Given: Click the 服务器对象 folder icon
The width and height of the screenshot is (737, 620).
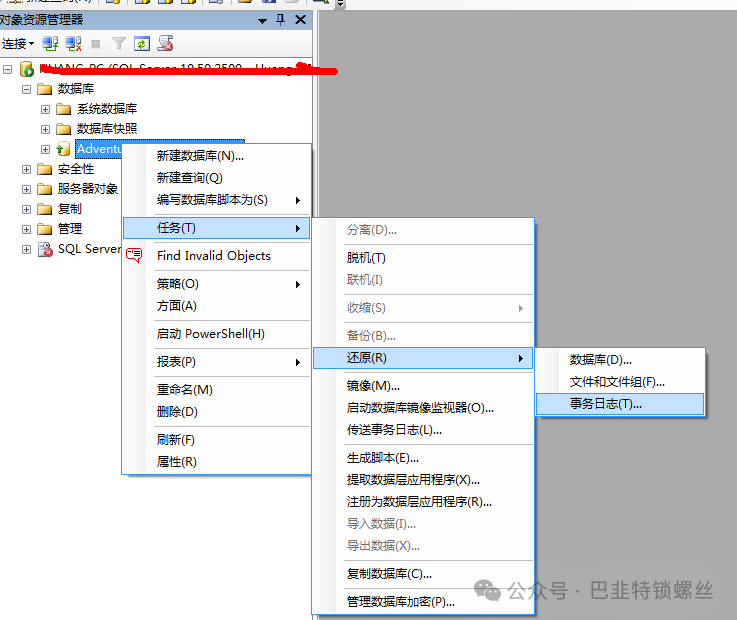Looking at the screenshot, I should (x=45, y=189).
